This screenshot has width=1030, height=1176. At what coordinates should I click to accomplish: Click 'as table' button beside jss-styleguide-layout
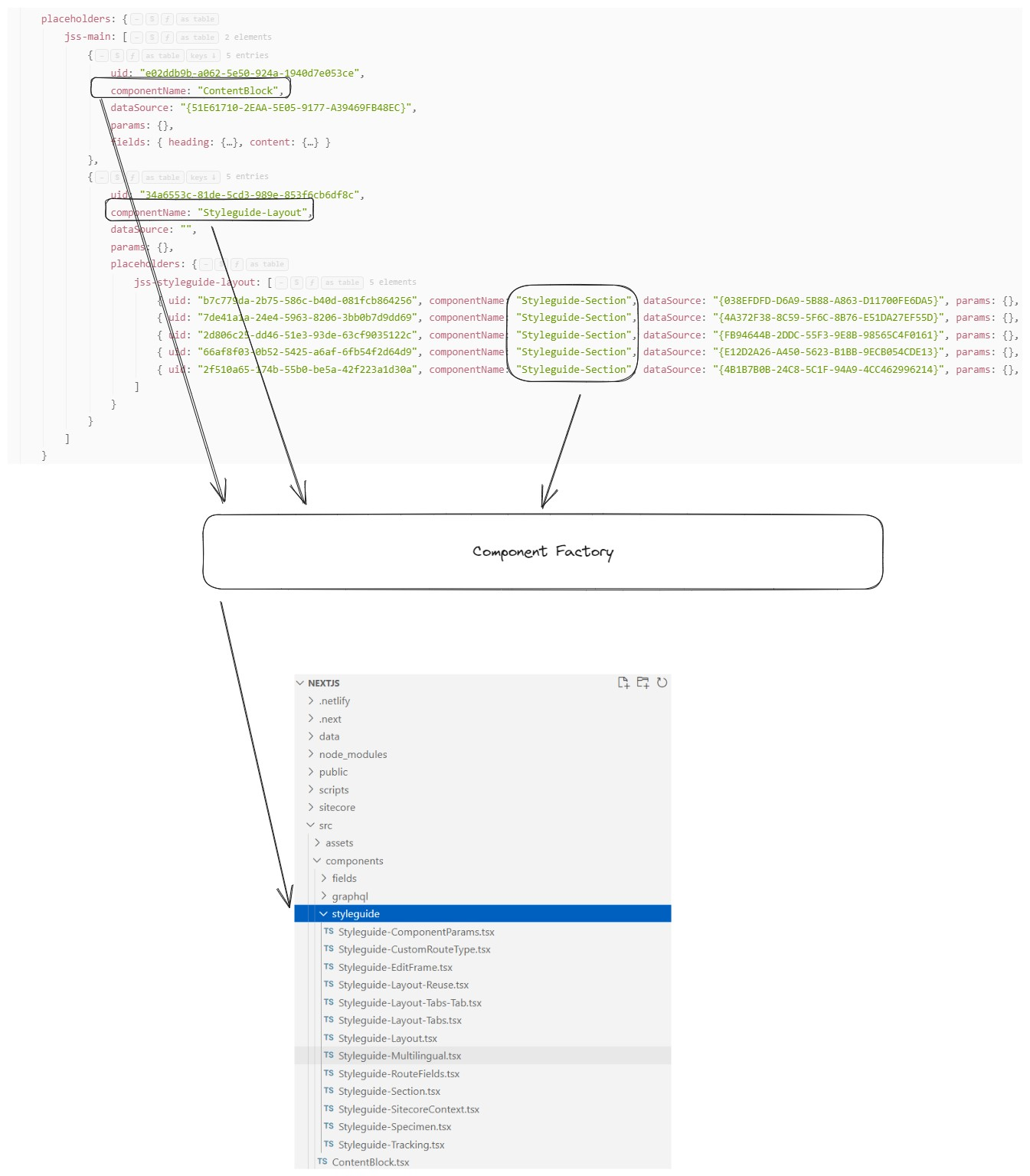[342, 283]
